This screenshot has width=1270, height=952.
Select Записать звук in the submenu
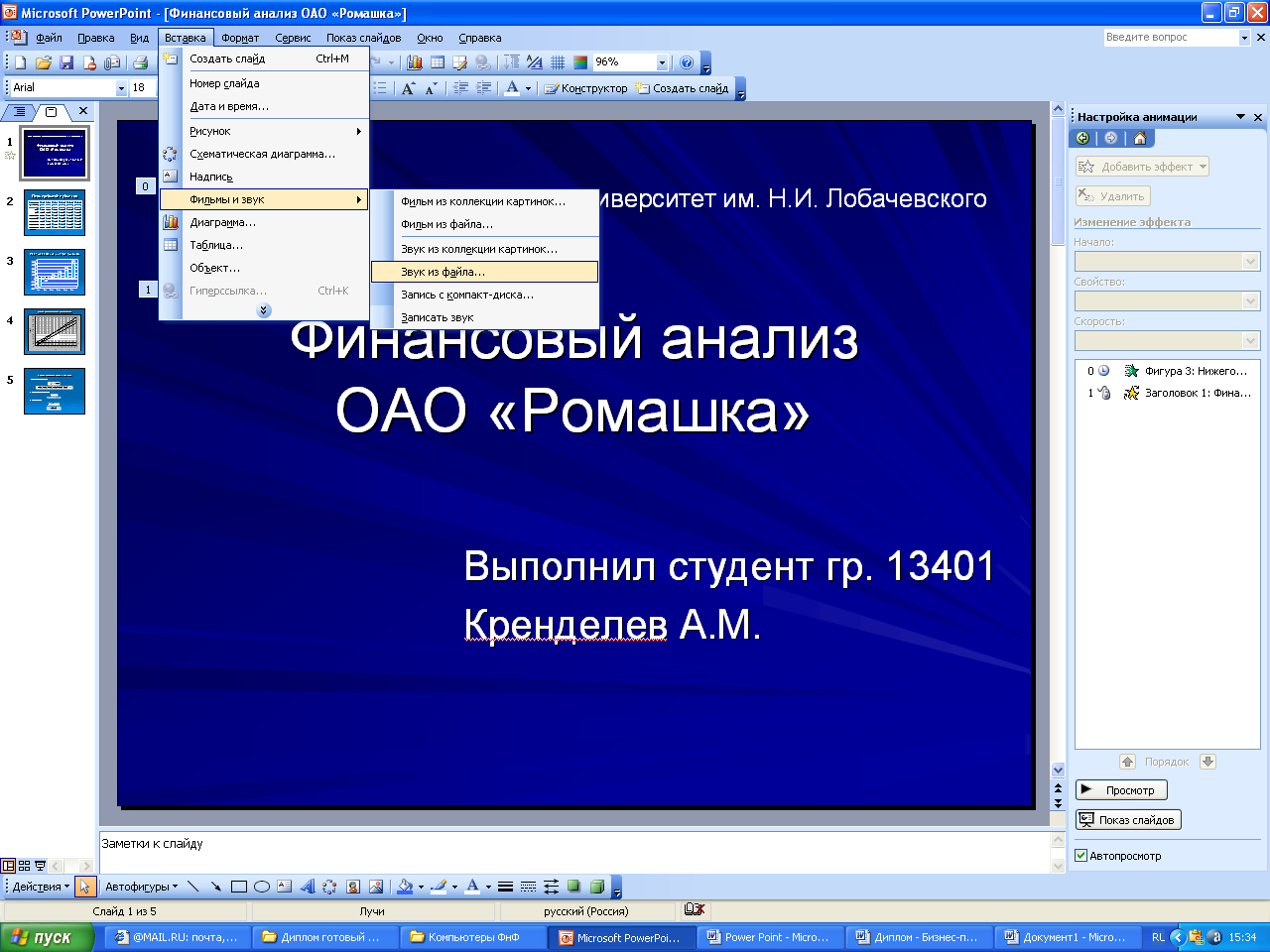point(484,317)
